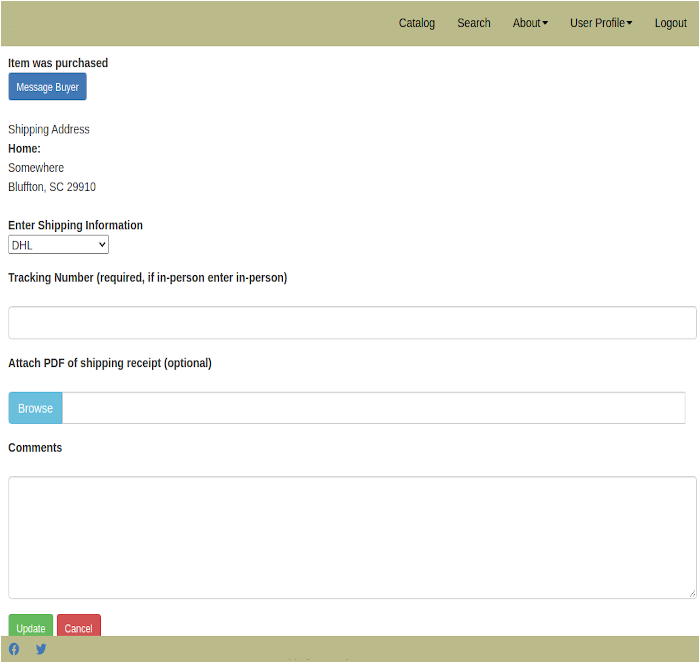
Task: Open Search from the navigation bar
Action: tap(474, 23)
